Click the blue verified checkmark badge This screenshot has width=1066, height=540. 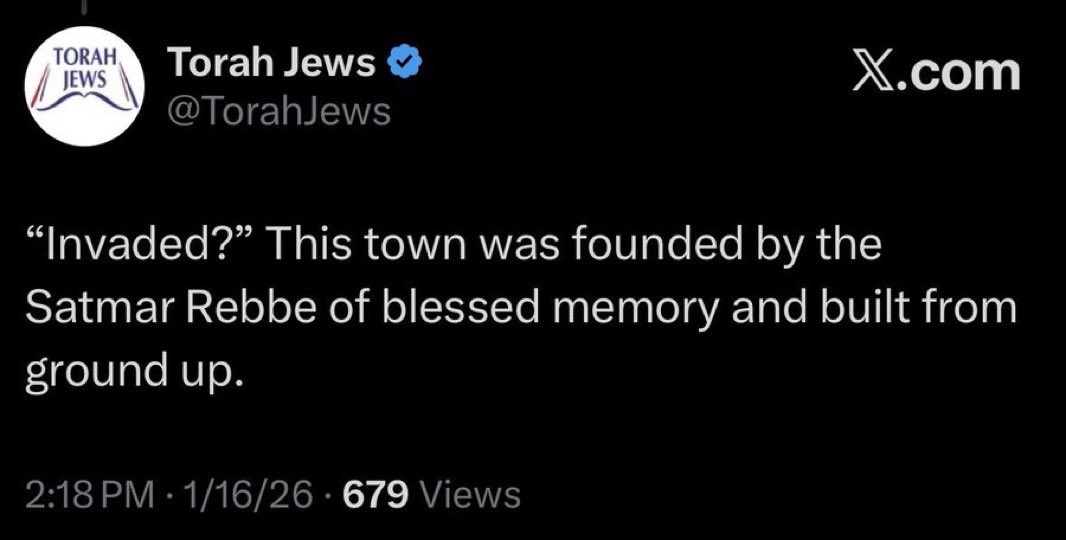point(402,65)
